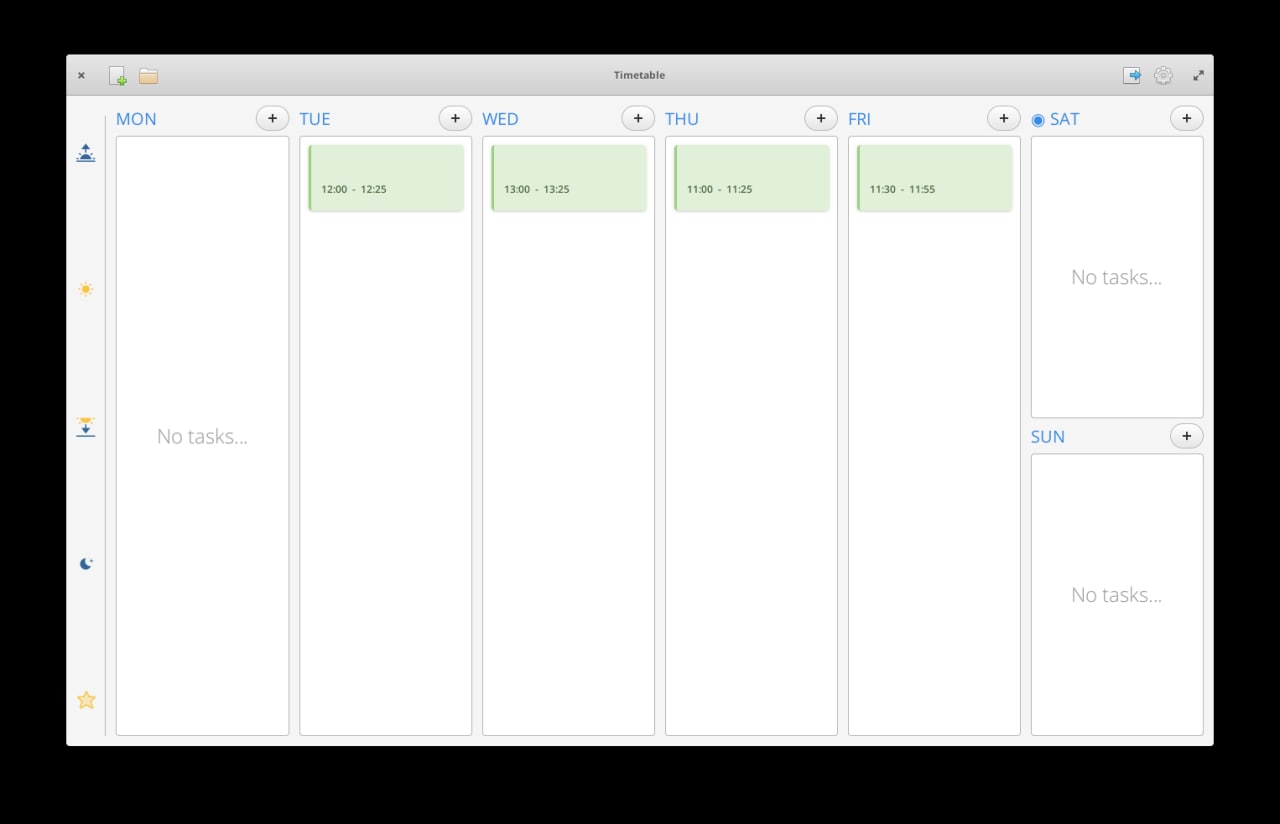Click the SUN day header
1280x824 pixels.
pos(1048,437)
